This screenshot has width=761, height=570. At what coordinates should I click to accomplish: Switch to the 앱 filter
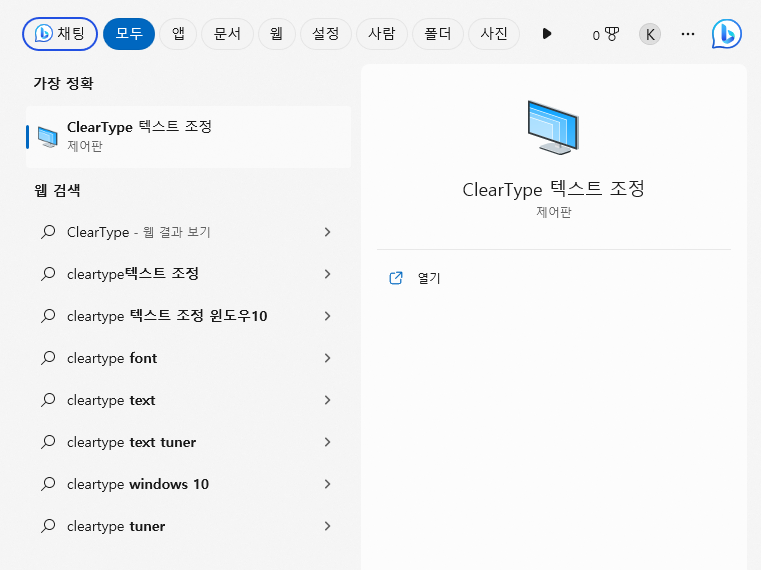(x=178, y=34)
